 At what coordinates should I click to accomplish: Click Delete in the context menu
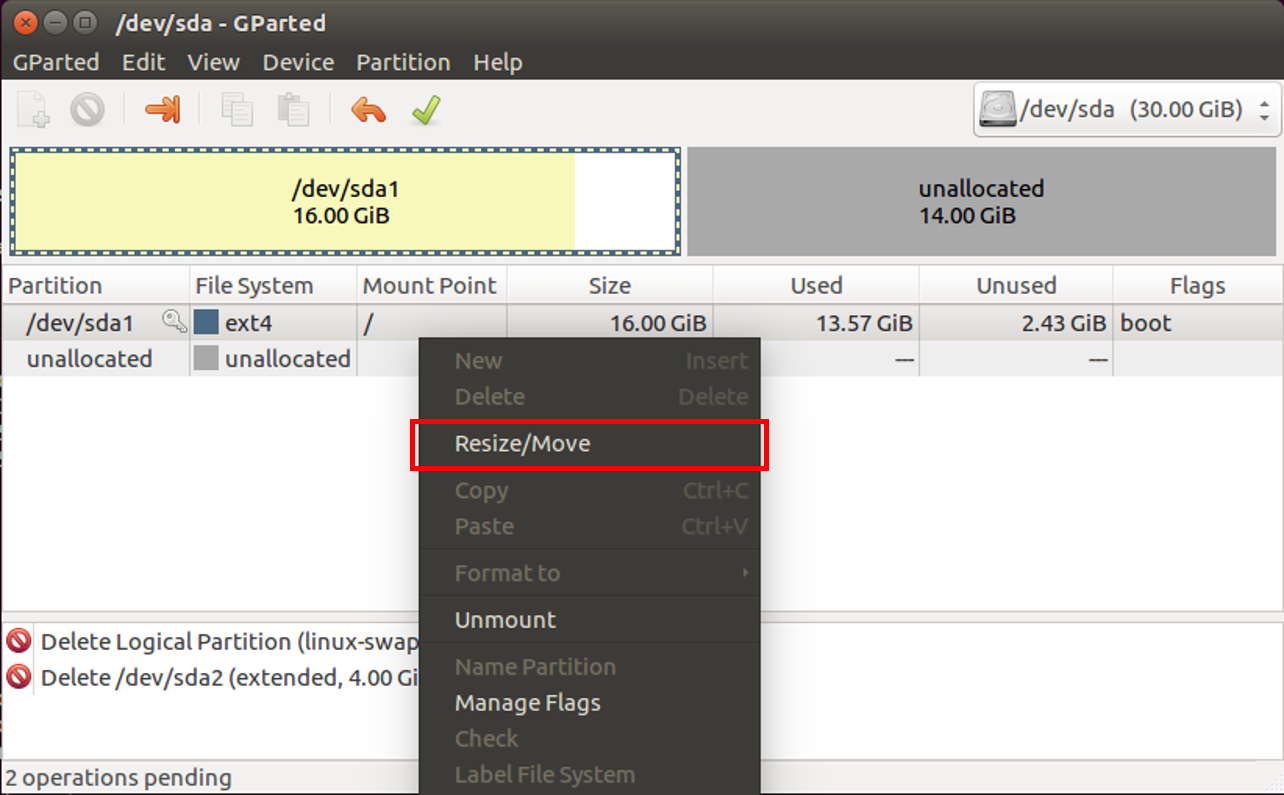coord(590,397)
